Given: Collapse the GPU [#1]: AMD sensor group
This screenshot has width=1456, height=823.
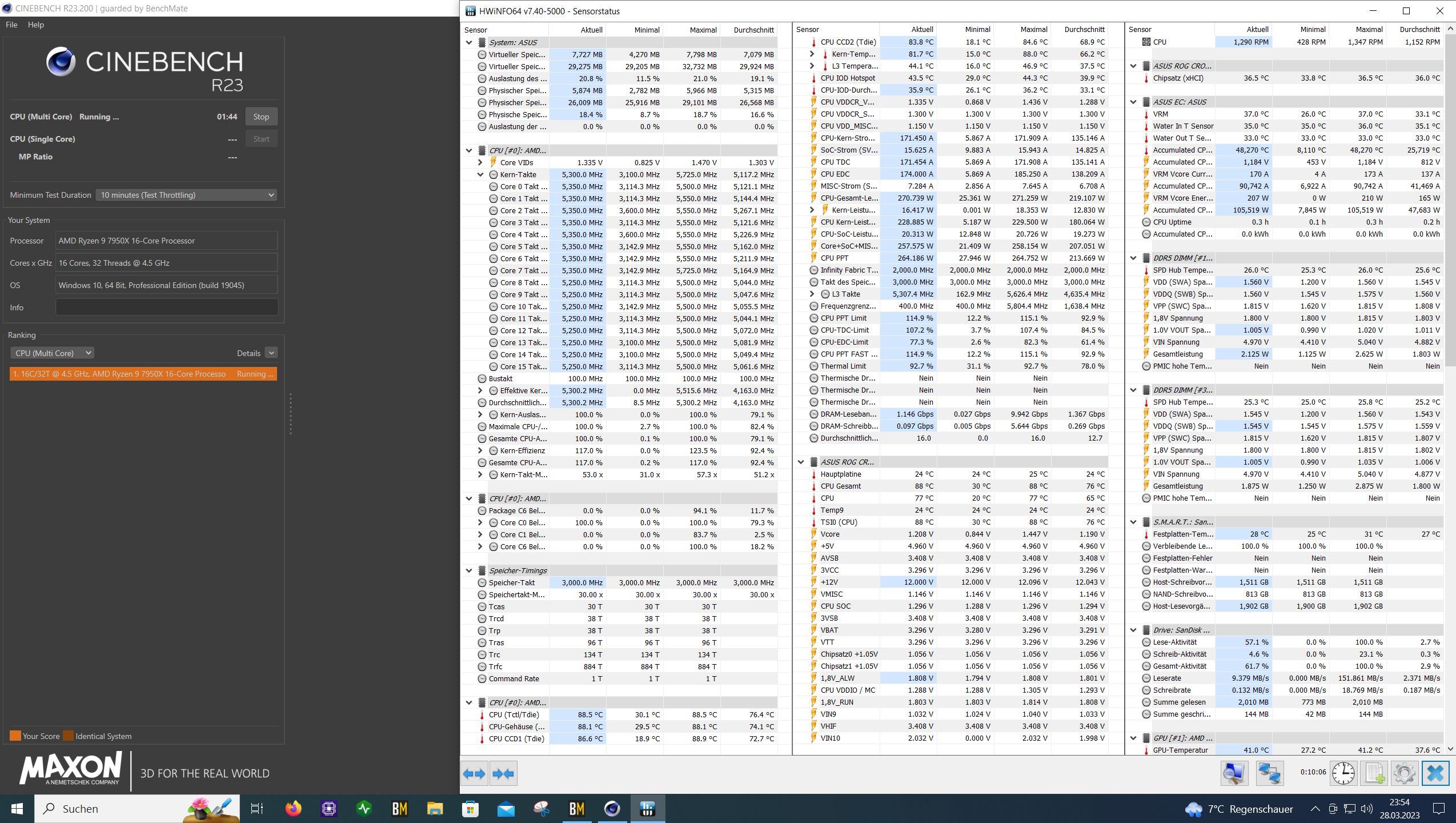Looking at the screenshot, I should click(x=1133, y=738).
